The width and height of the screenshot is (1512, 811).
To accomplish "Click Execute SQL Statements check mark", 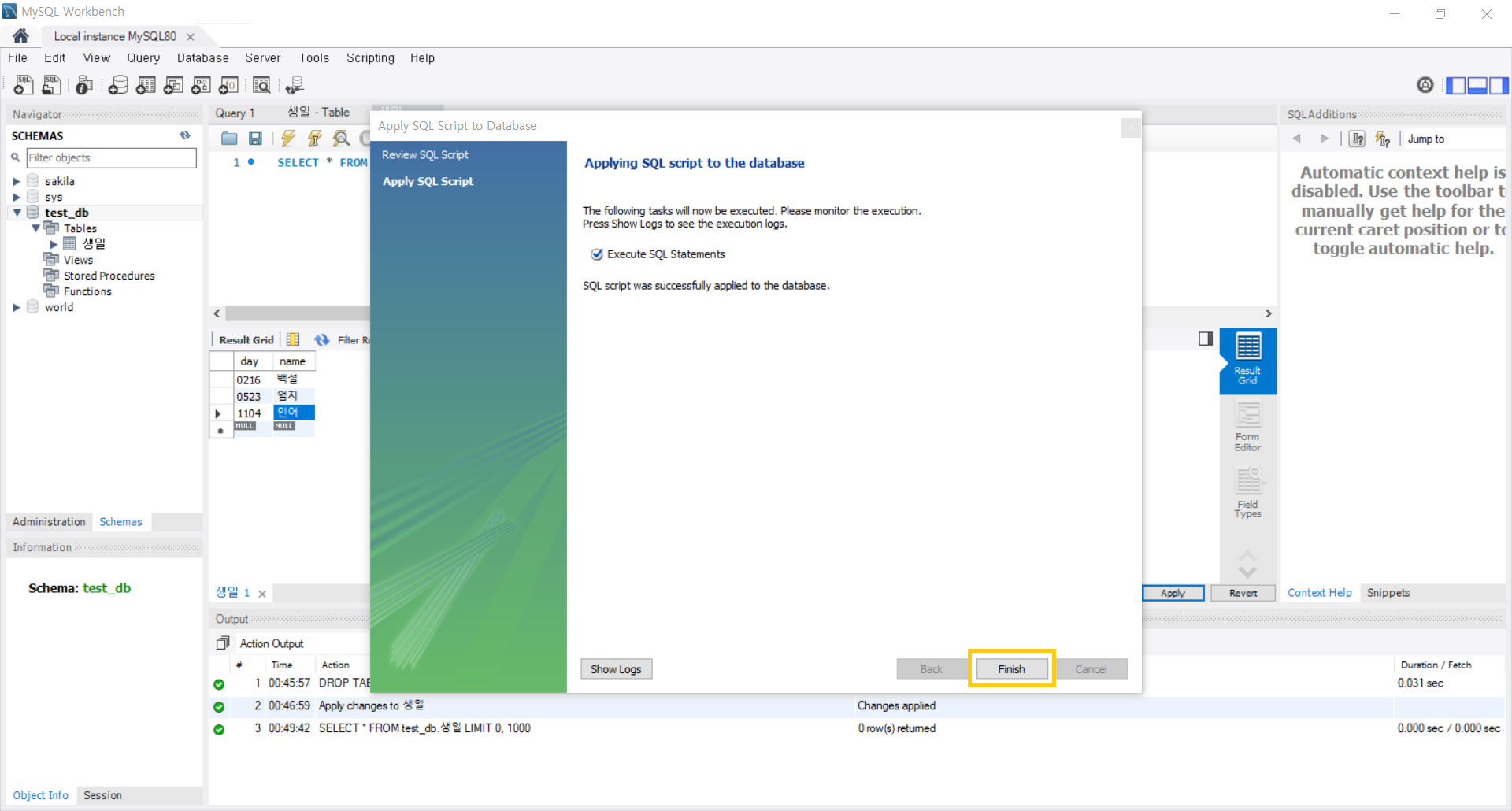I will 597,254.
